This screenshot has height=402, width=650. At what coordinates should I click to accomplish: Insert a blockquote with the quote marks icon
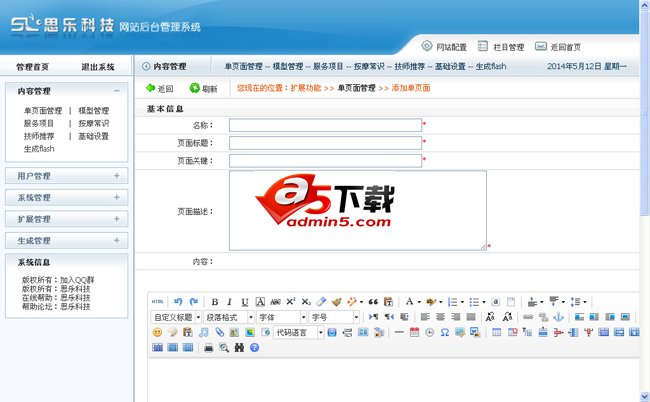point(373,302)
